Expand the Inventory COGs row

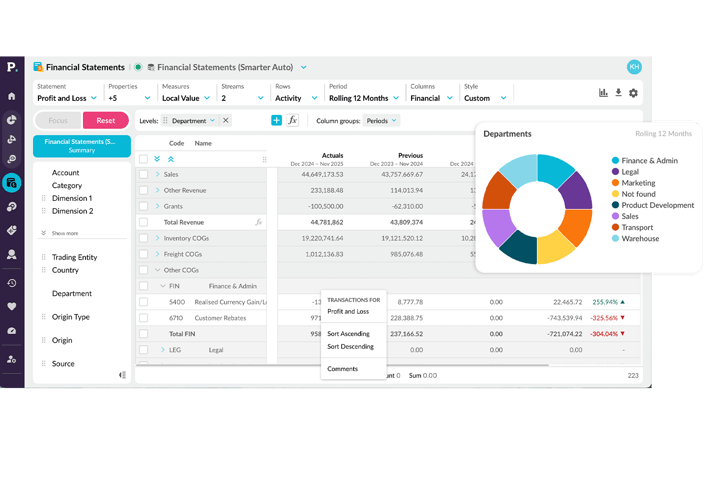tap(157, 238)
